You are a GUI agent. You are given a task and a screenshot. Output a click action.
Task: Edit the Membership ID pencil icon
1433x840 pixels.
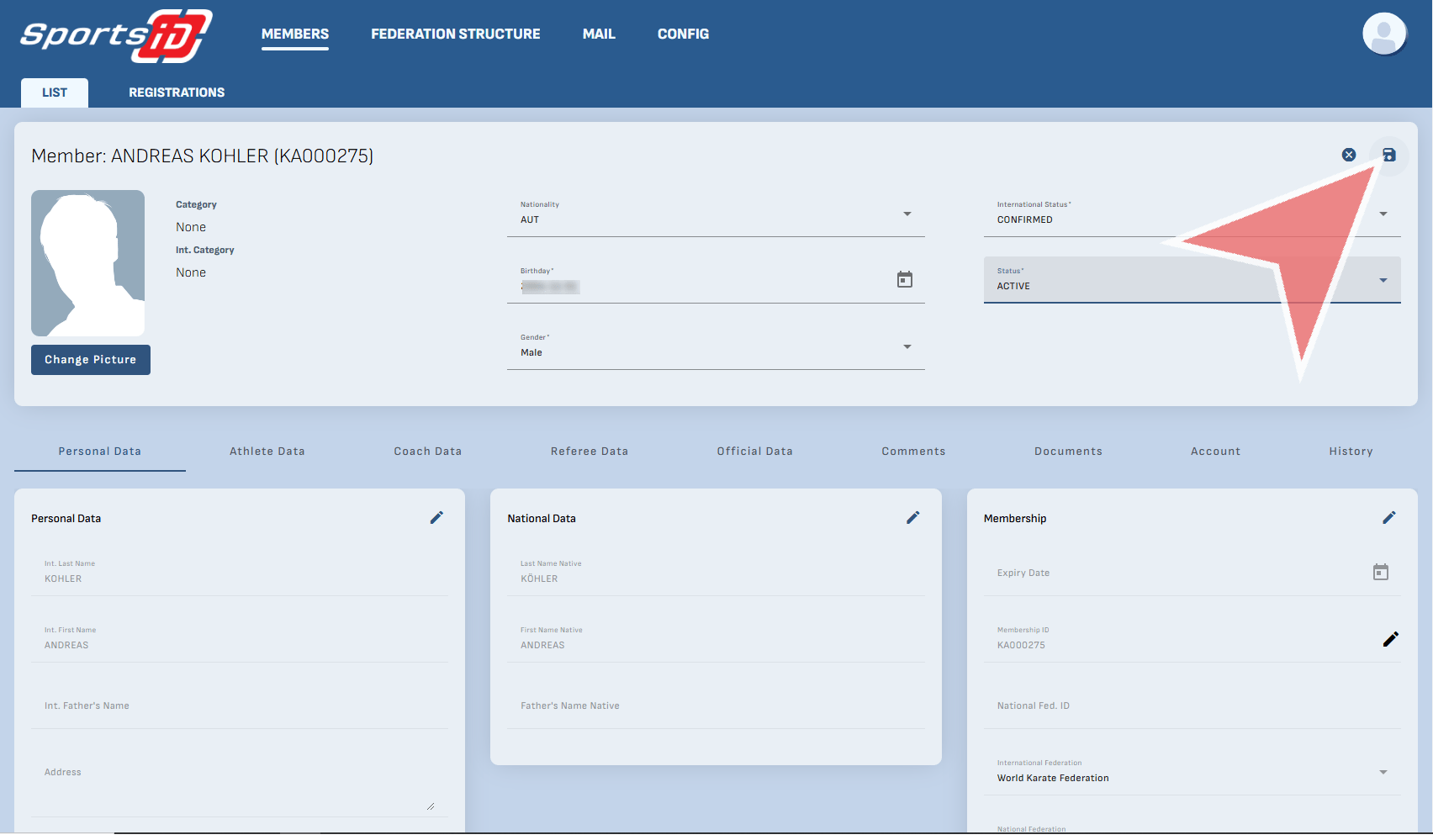1390,640
